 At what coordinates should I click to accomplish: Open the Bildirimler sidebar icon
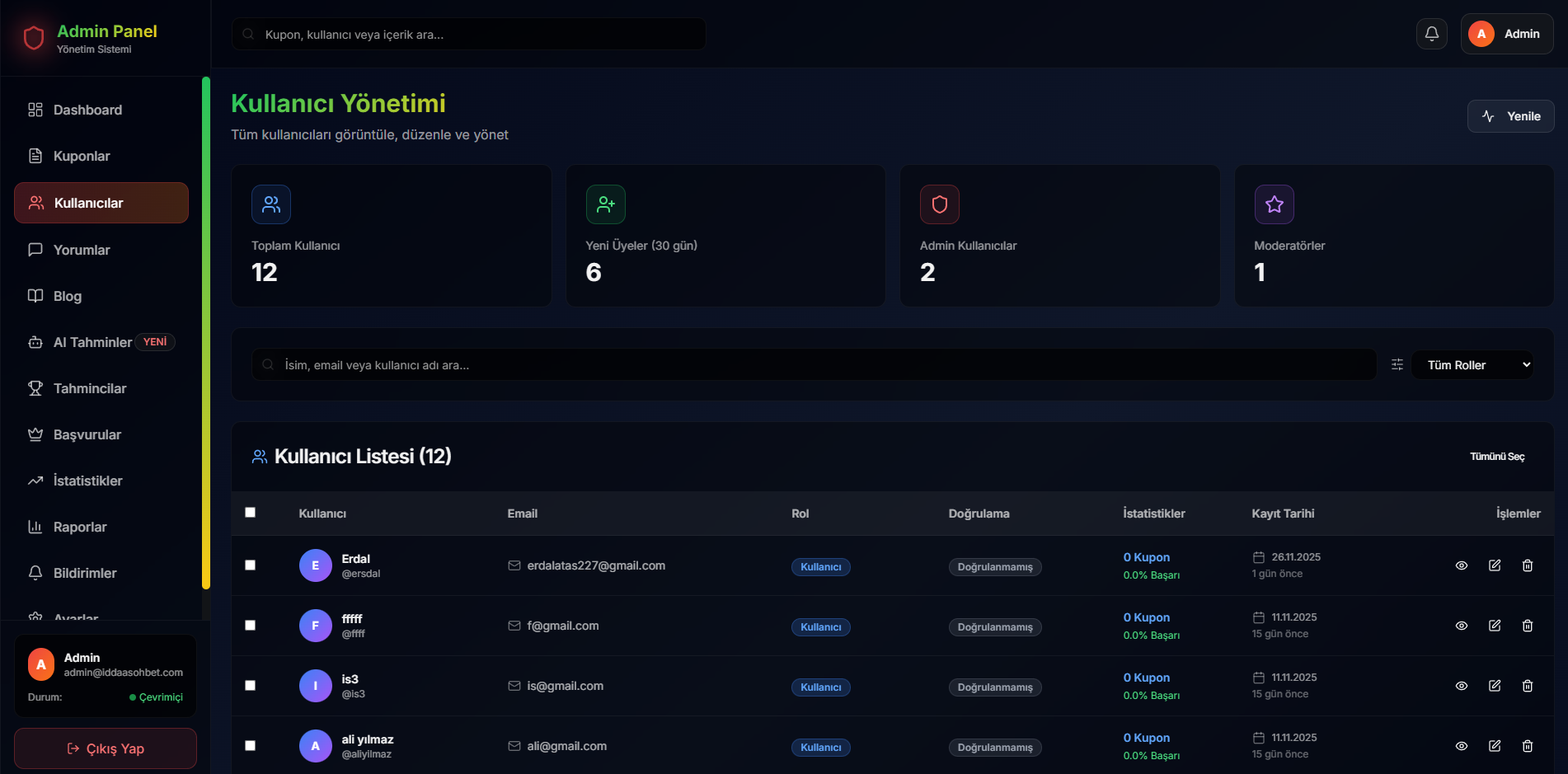pos(35,573)
